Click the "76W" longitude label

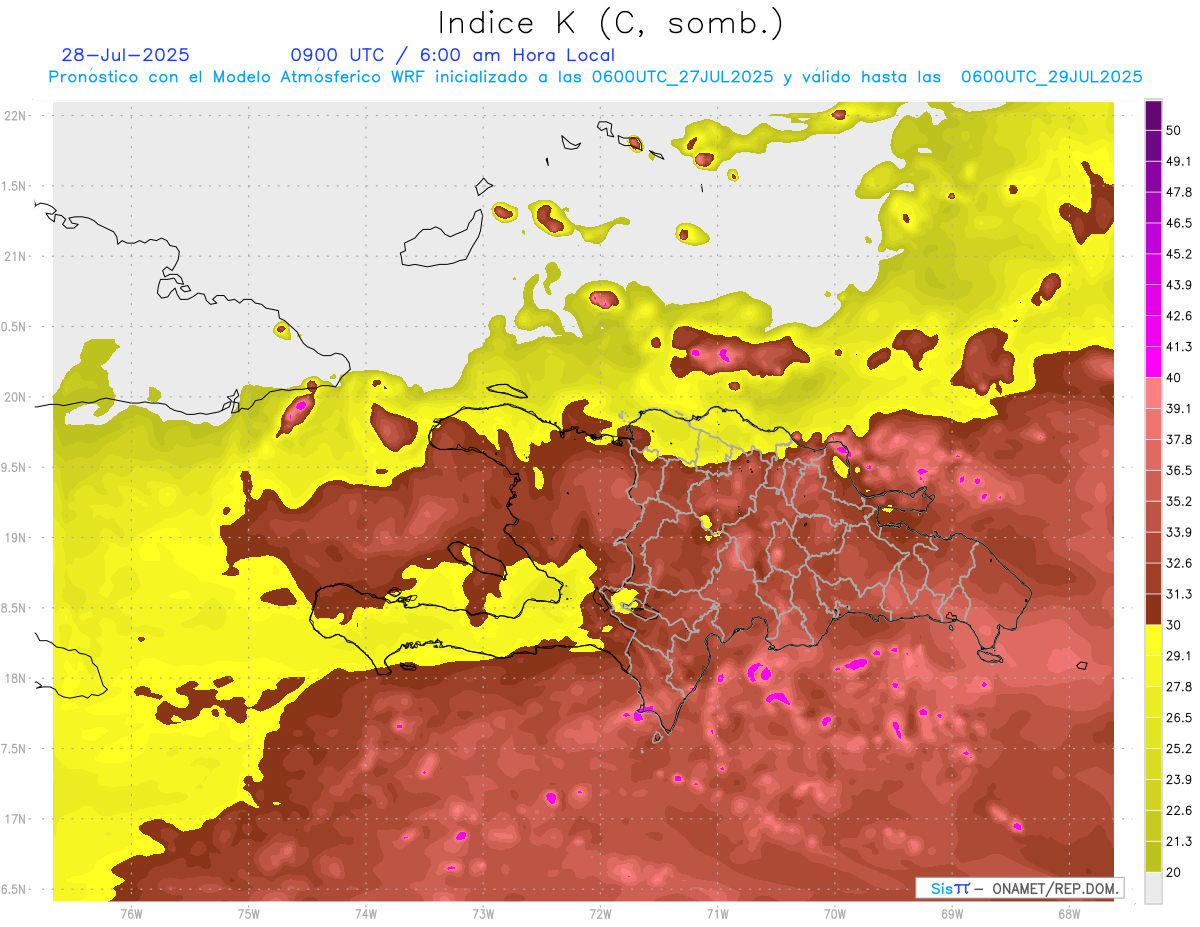[x=131, y=914]
